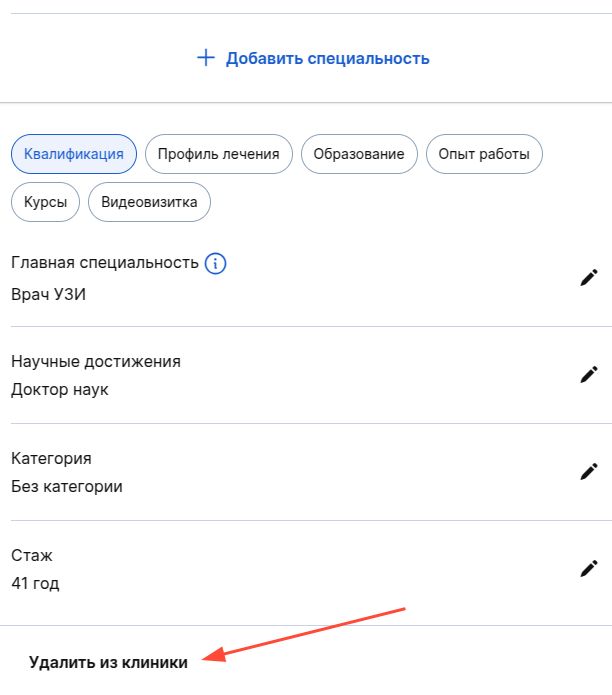Click the plus icon beside Добавить специальность
612x695 pixels.
point(205,58)
